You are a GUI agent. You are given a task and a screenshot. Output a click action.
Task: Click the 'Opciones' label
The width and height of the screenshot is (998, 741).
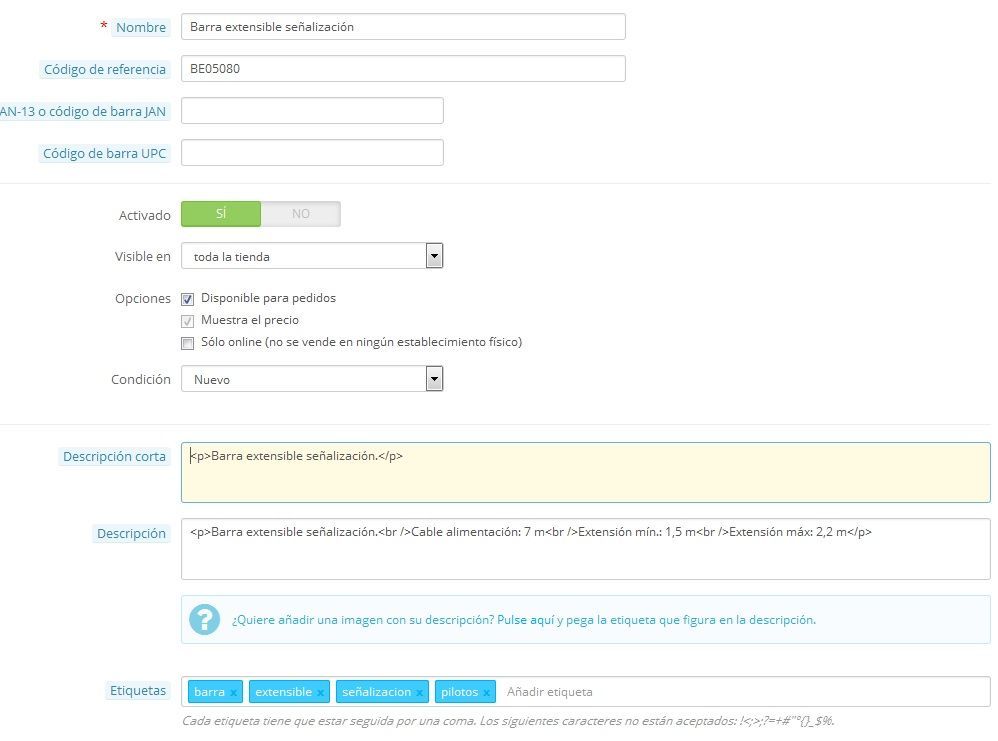coord(143,299)
